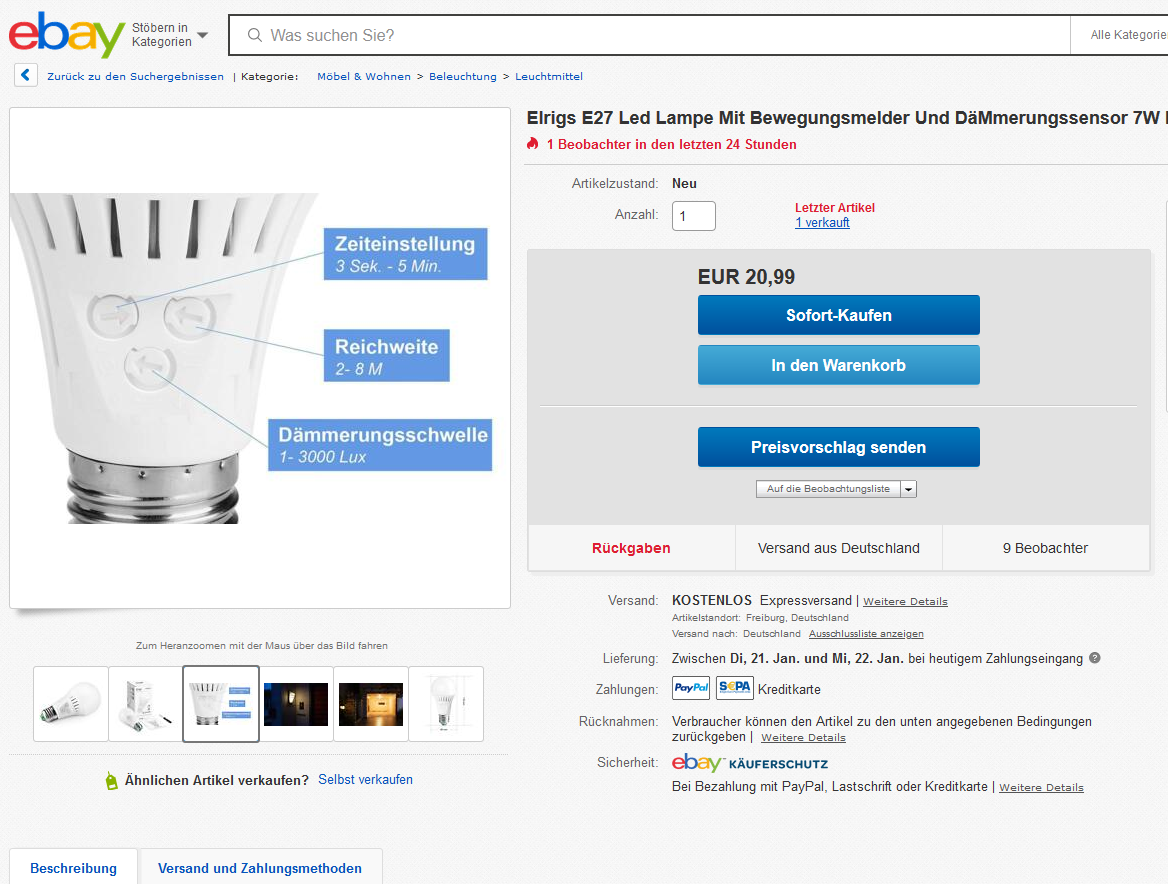
Task: Switch to the Beschreibung tab
Action: [x=73, y=868]
